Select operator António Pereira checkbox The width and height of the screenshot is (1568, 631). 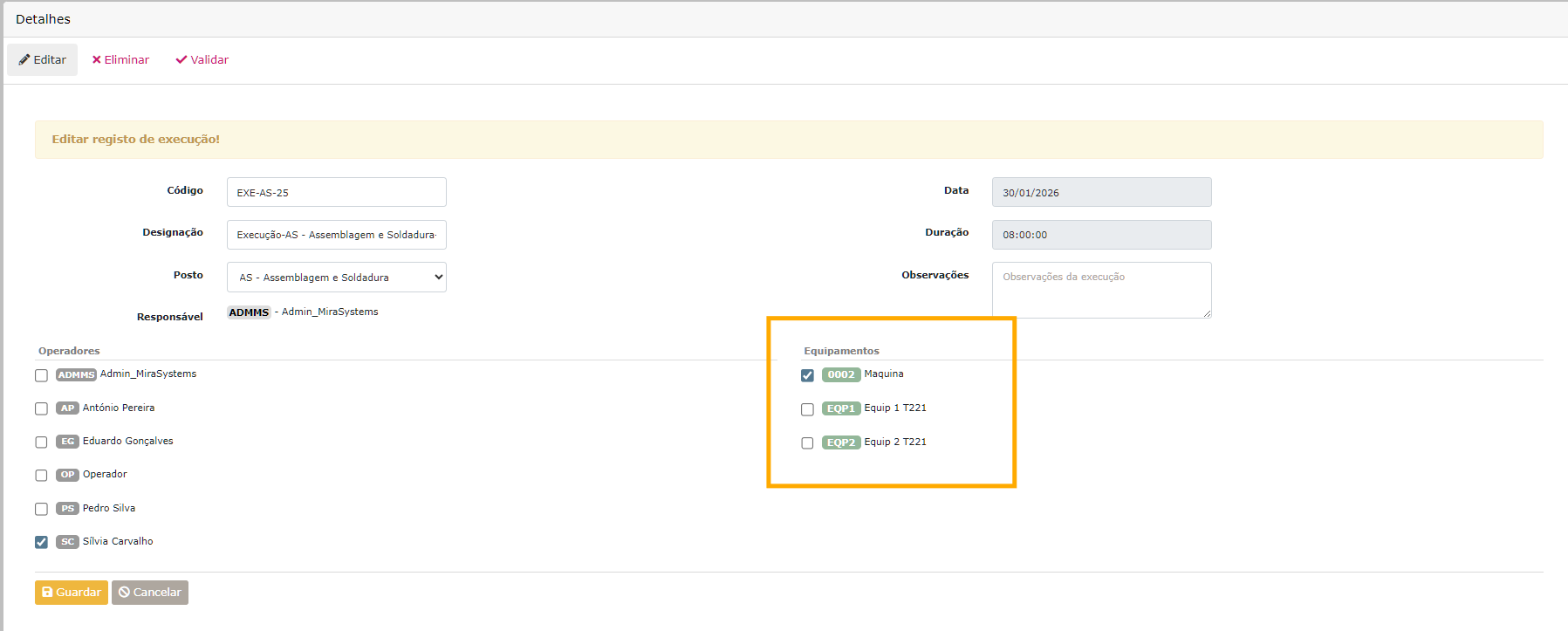(41, 408)
